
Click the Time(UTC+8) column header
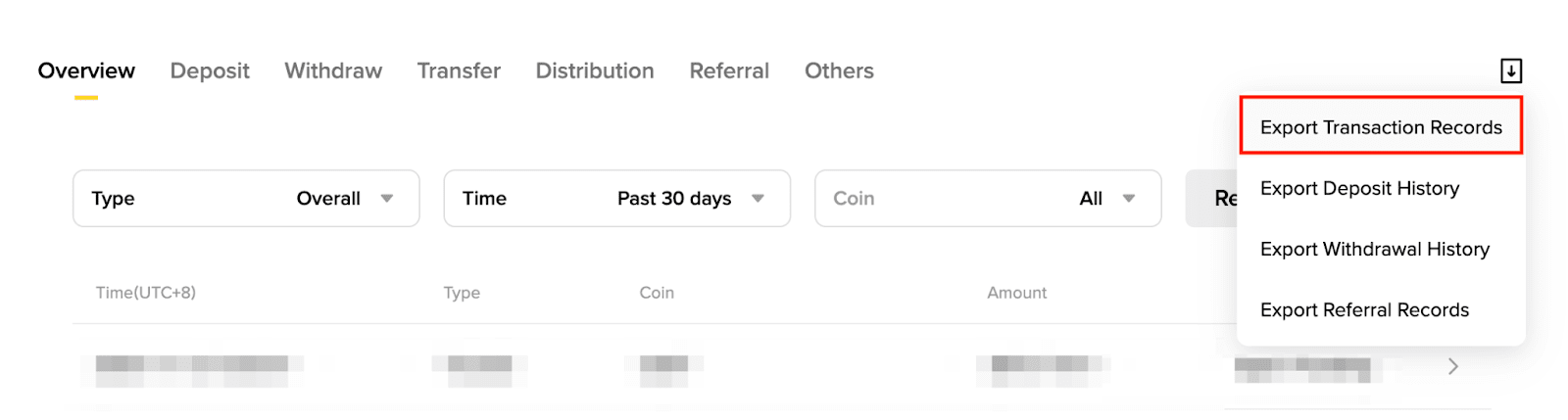coord(146,293)
